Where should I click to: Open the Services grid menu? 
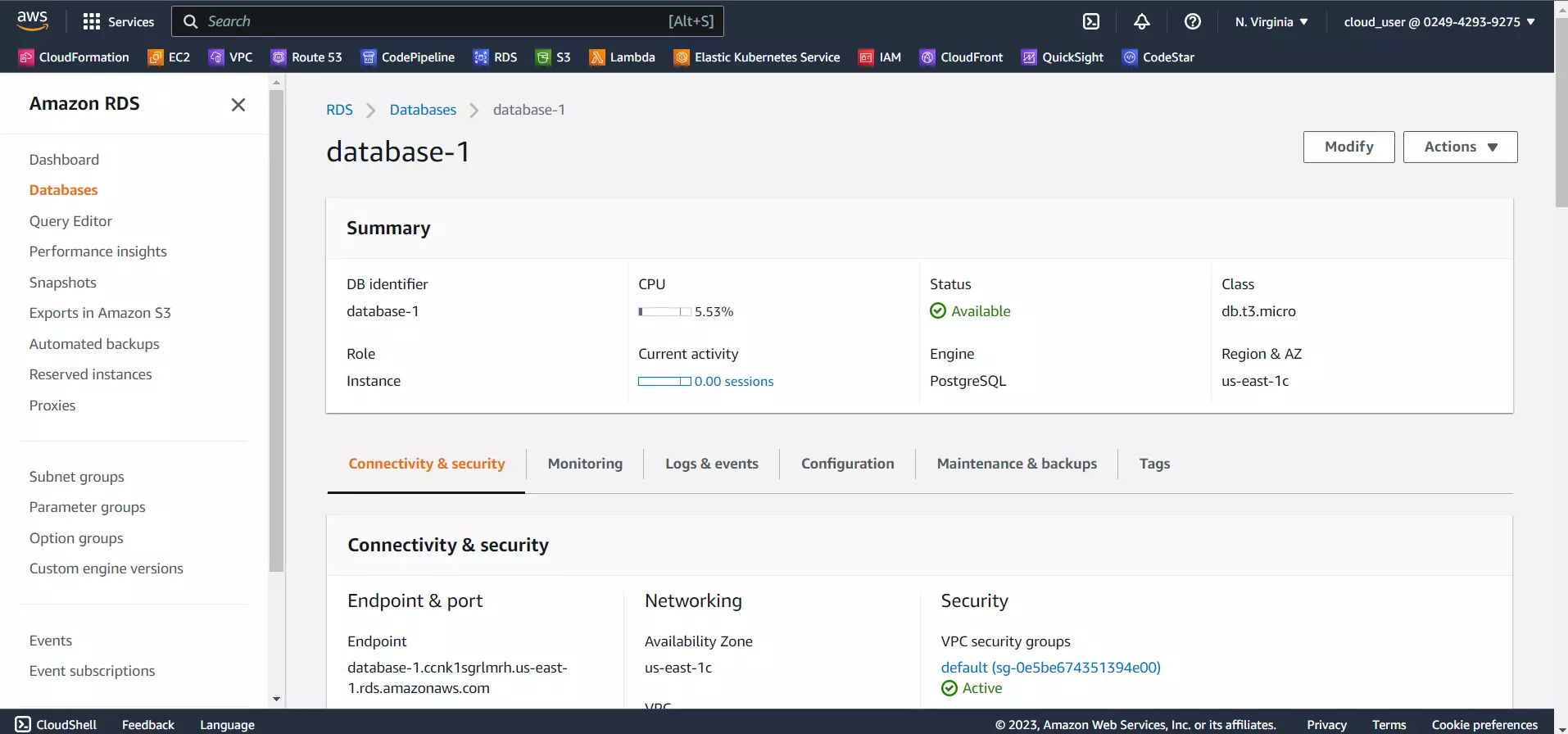[118, 21]
